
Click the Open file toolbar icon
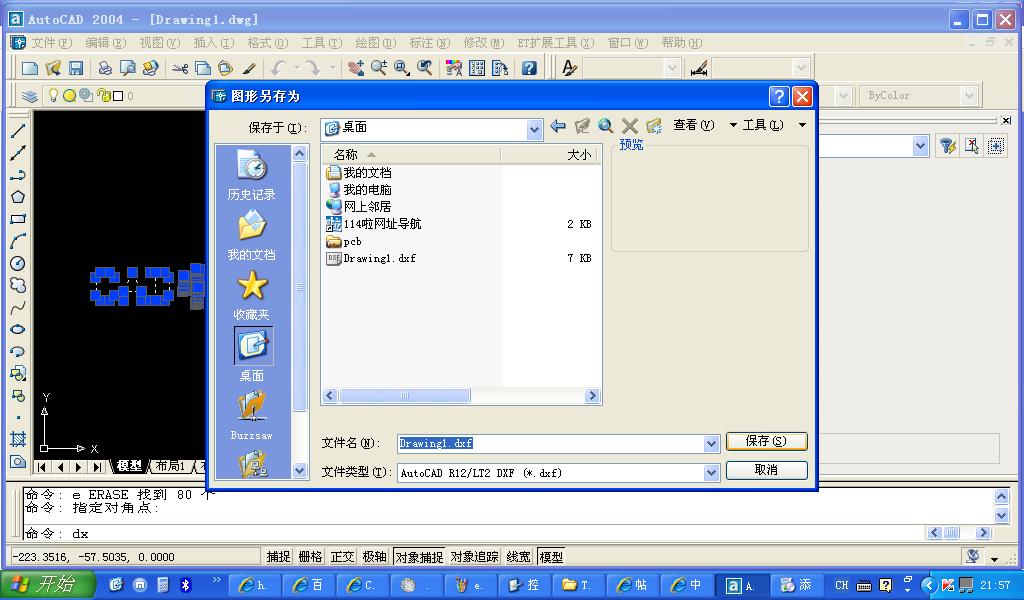[x=53, y=68]
